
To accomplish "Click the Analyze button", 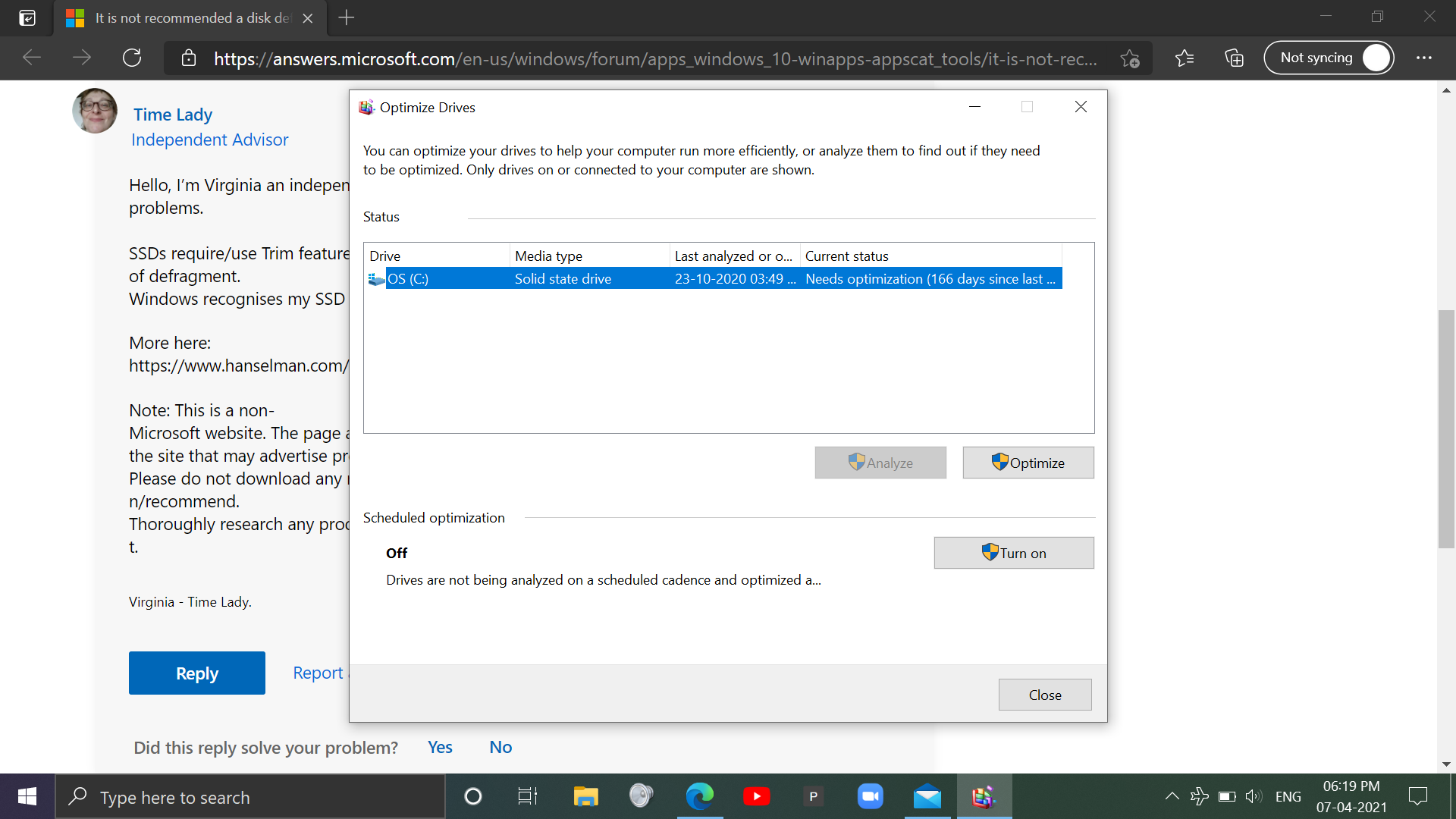I will coord(880,463).
